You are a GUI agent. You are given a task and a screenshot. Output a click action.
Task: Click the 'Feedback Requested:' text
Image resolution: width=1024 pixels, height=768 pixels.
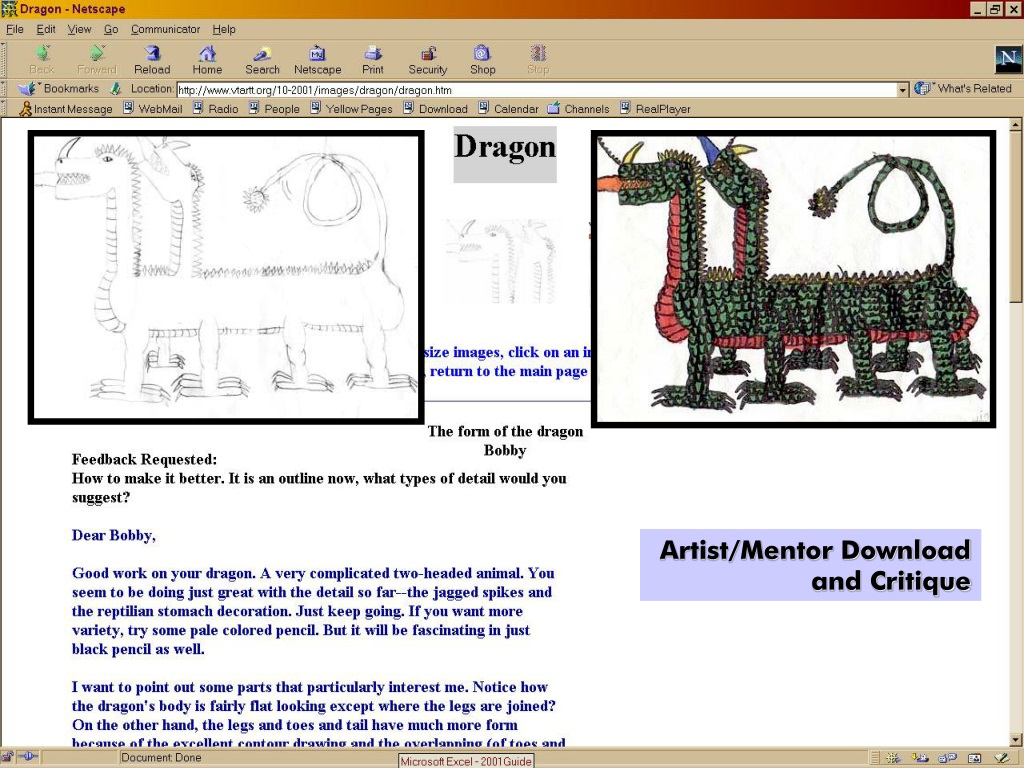coord(144,459)
